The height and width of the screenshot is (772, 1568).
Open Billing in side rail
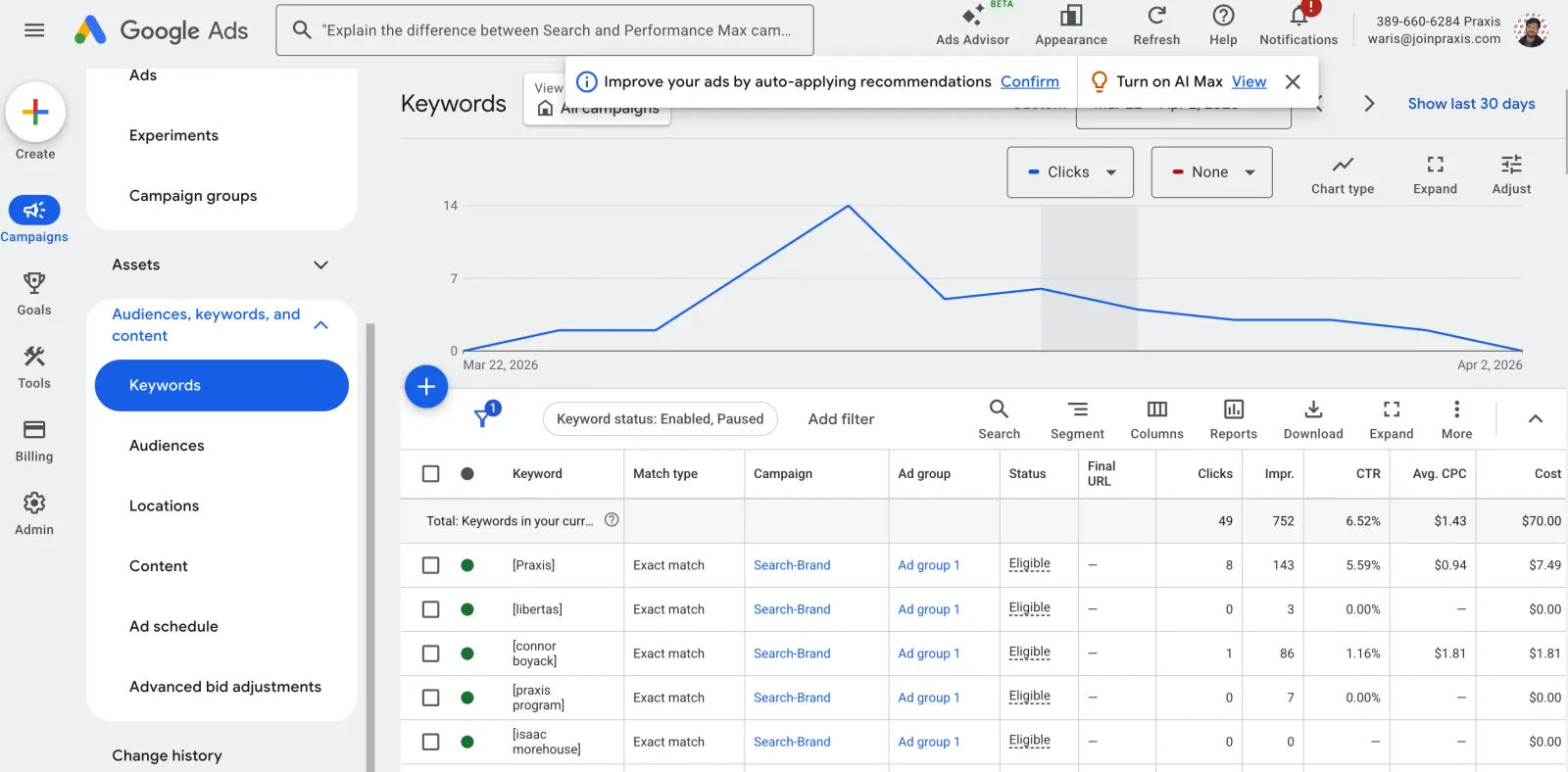coord(34,440)
